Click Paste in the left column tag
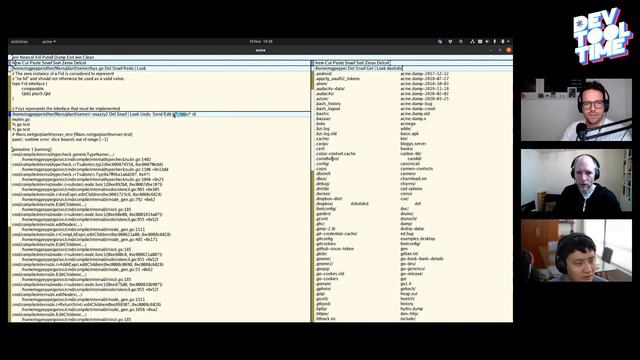The height and width of the screenshot is (360, 640). (36, 63)
